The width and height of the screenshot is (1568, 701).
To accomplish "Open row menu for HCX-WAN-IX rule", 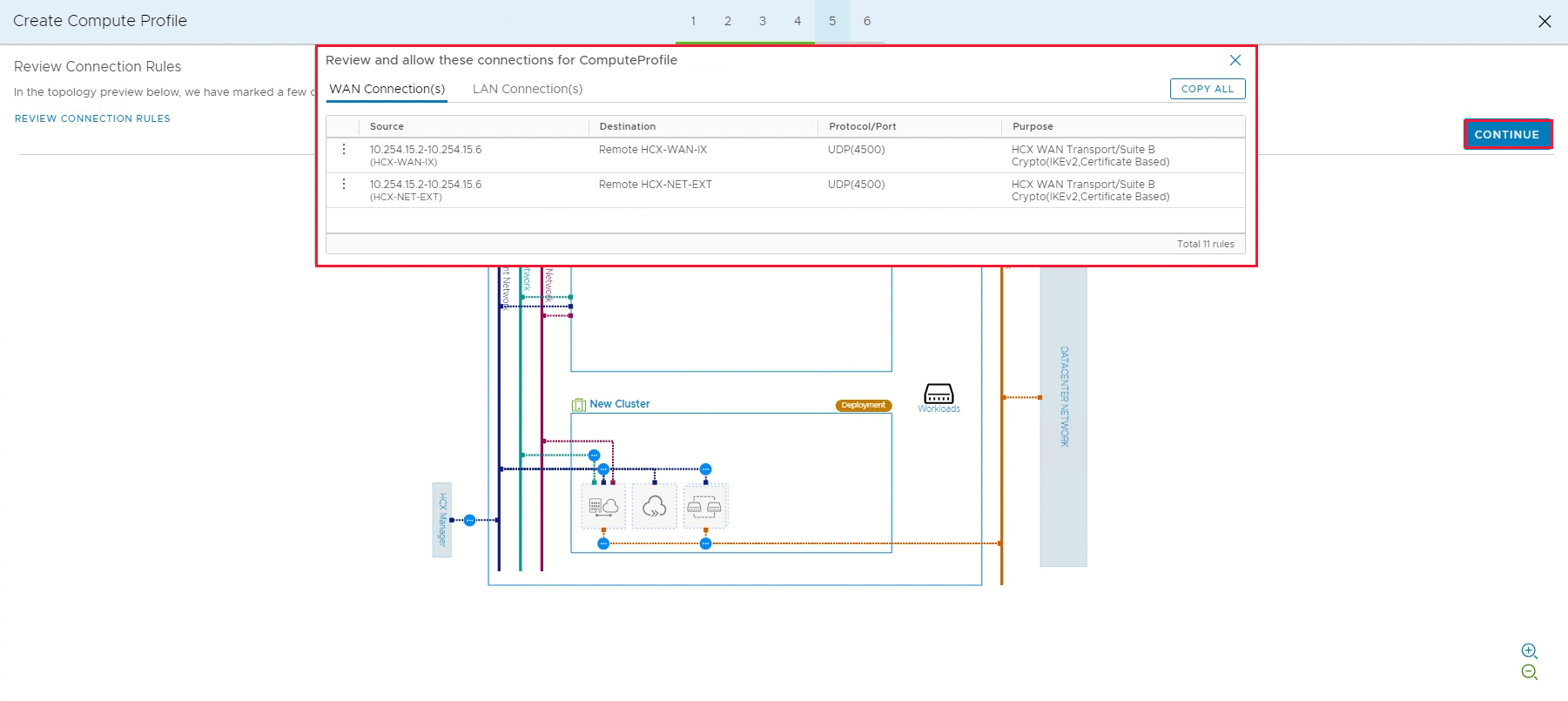I will click(344, 150).
